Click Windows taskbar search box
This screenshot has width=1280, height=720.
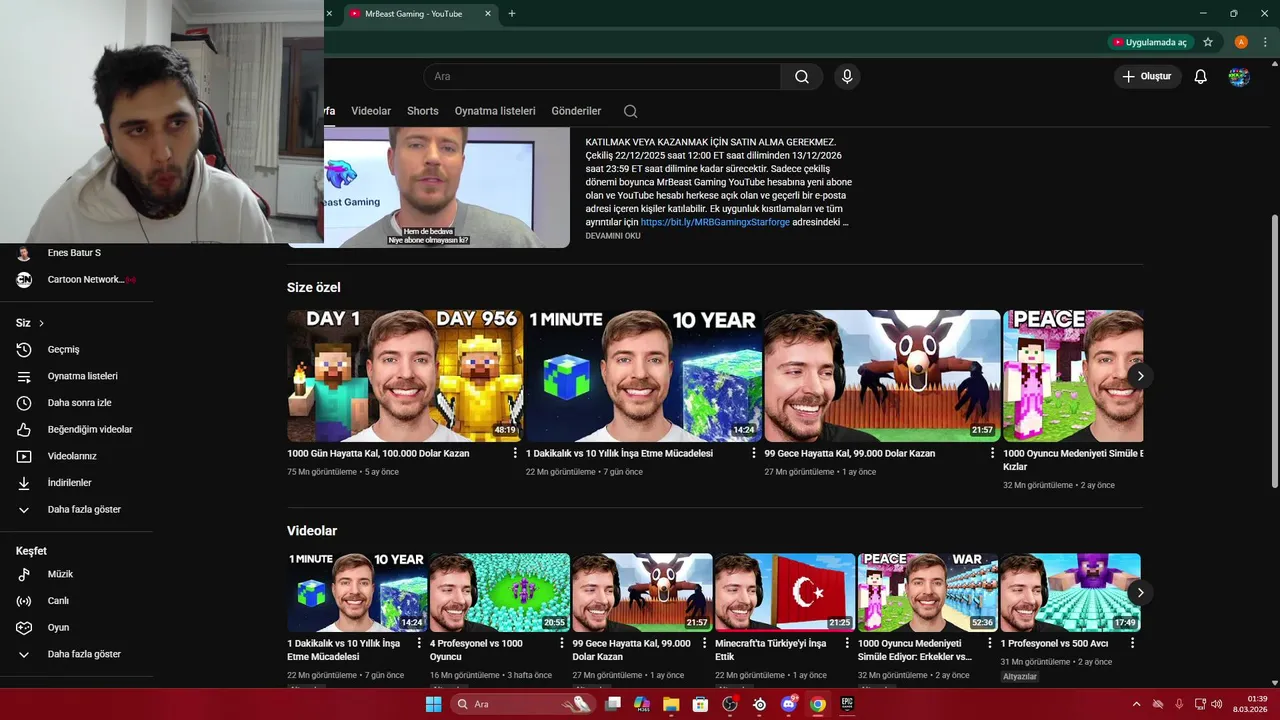click(x=521, y=704)
